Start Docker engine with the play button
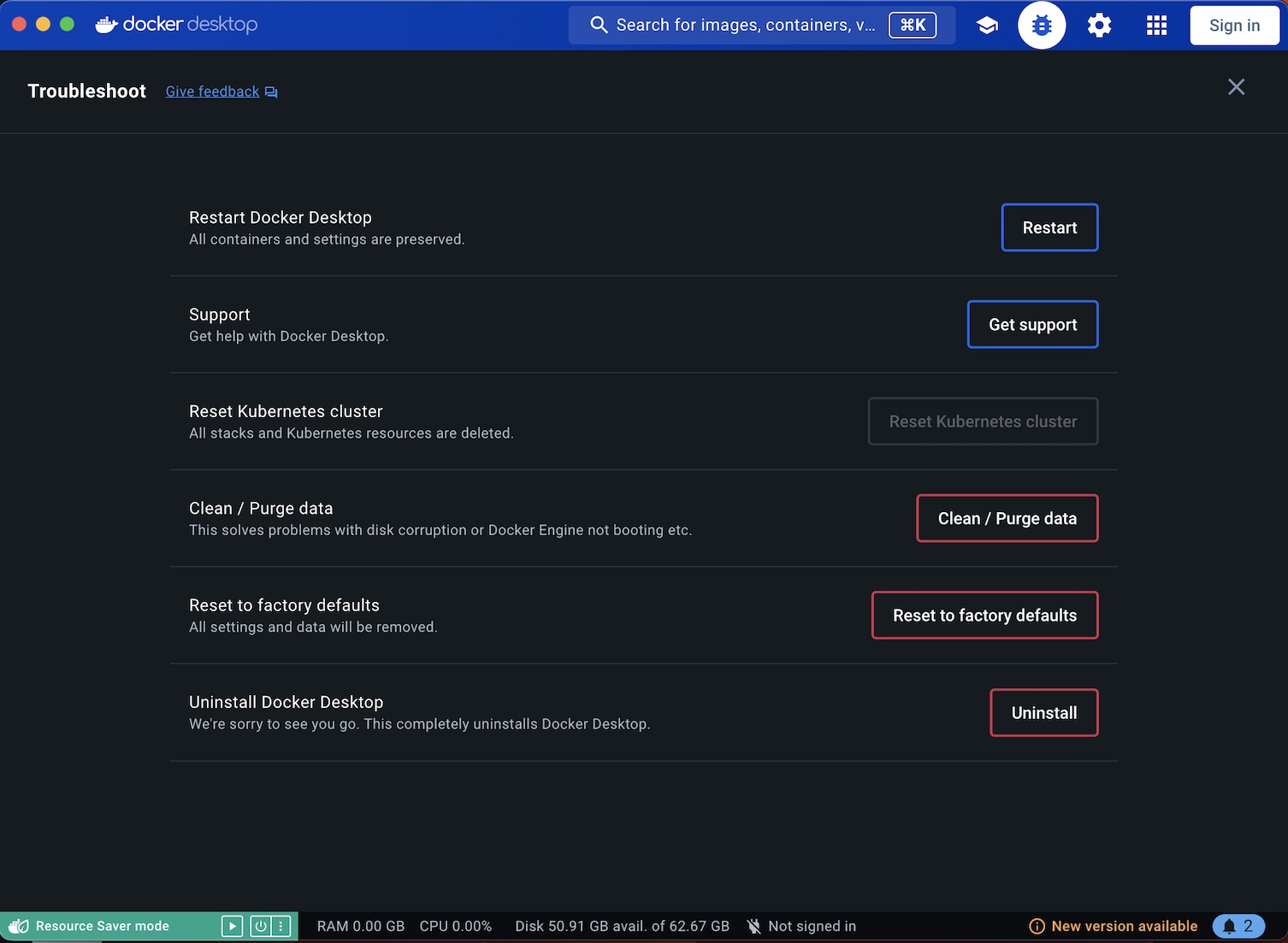The width and height of the screenshot is (1288, 943). [232, 926]
